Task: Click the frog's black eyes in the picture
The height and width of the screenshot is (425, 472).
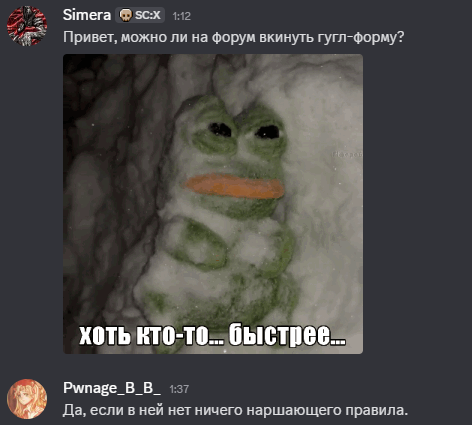Action: [x=244, y=131]
